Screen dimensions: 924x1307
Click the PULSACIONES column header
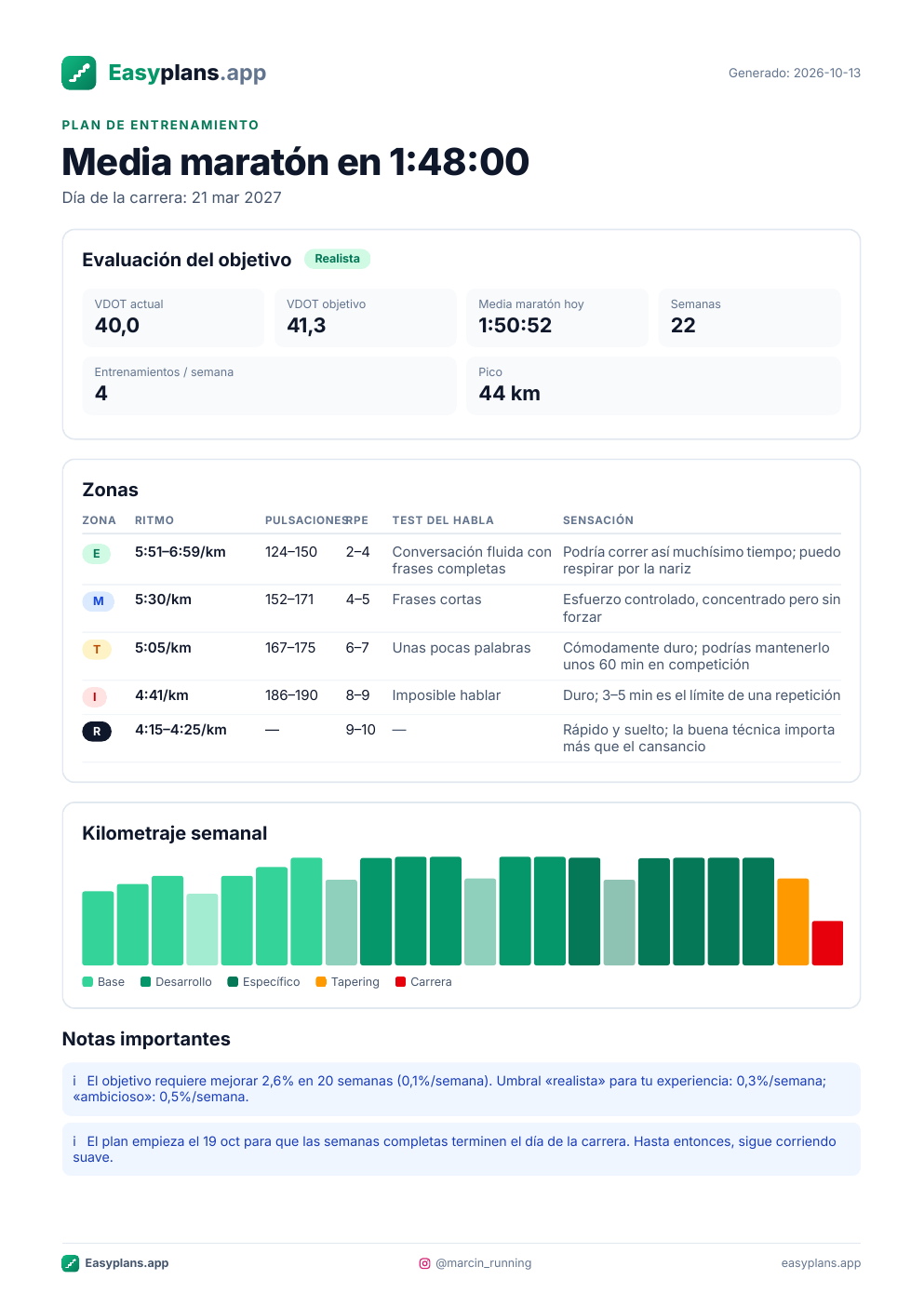[x=306, y=520]
